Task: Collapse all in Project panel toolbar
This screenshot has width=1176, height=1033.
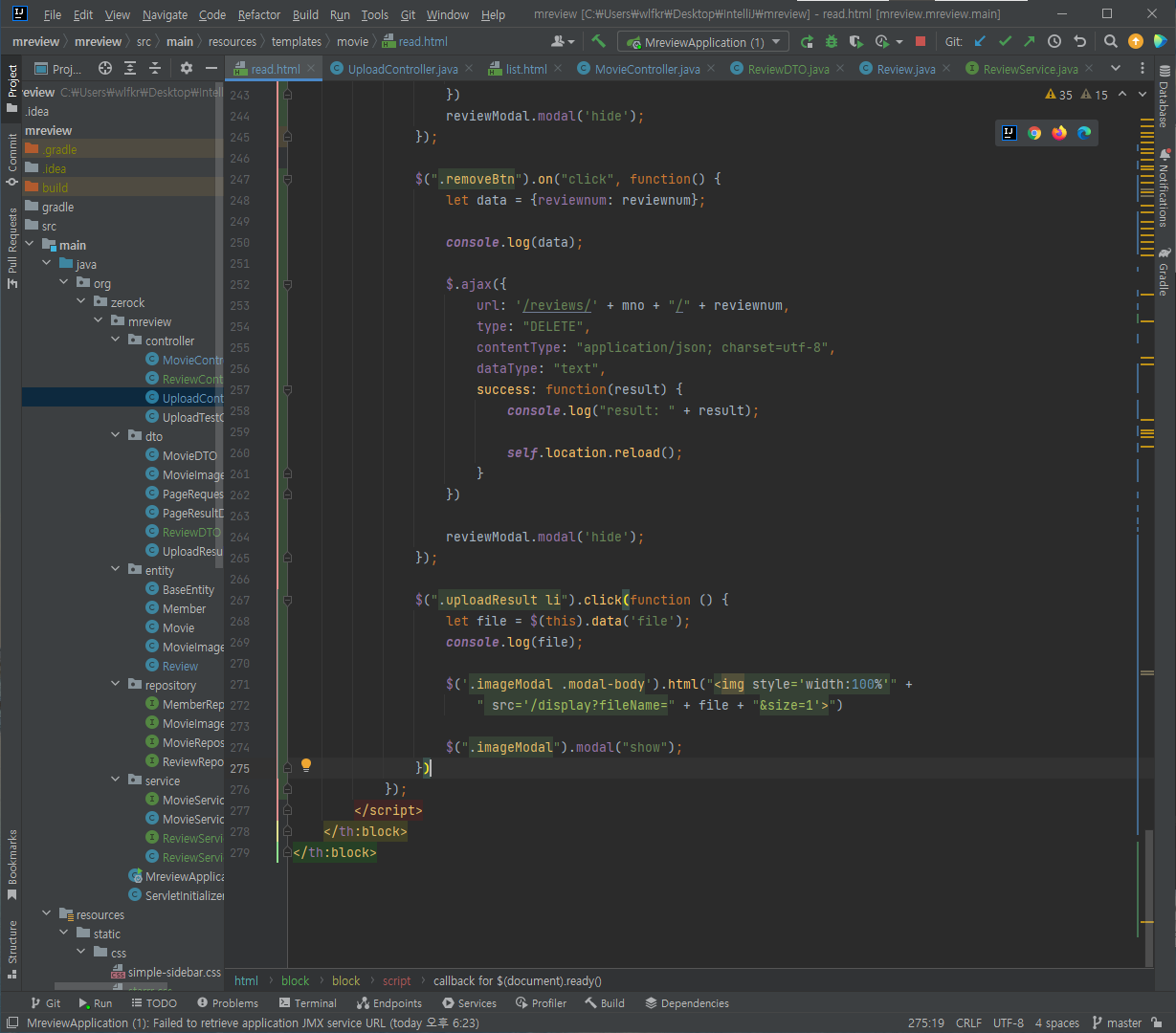Action: click(x=155, y=68)
